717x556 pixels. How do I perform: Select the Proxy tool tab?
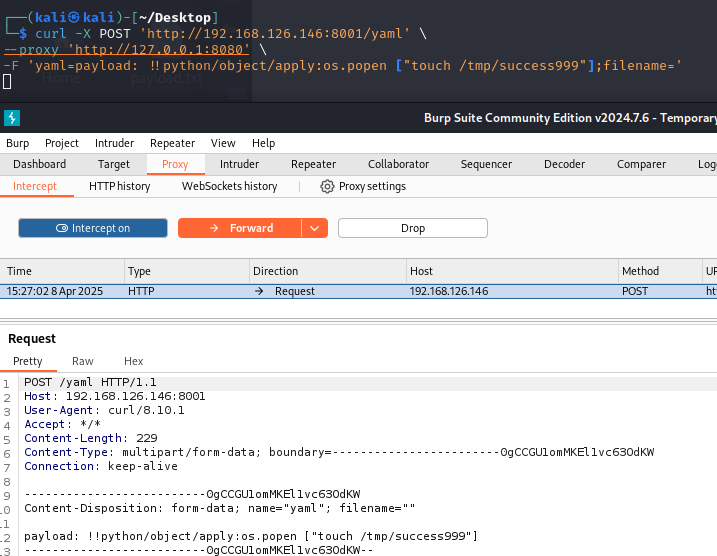pos(175,164)
